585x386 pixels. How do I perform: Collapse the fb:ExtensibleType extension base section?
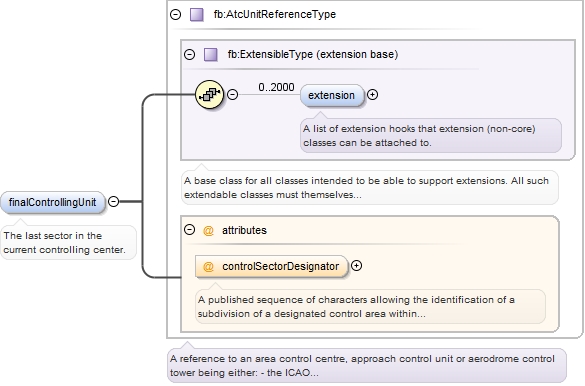[190, 54]
